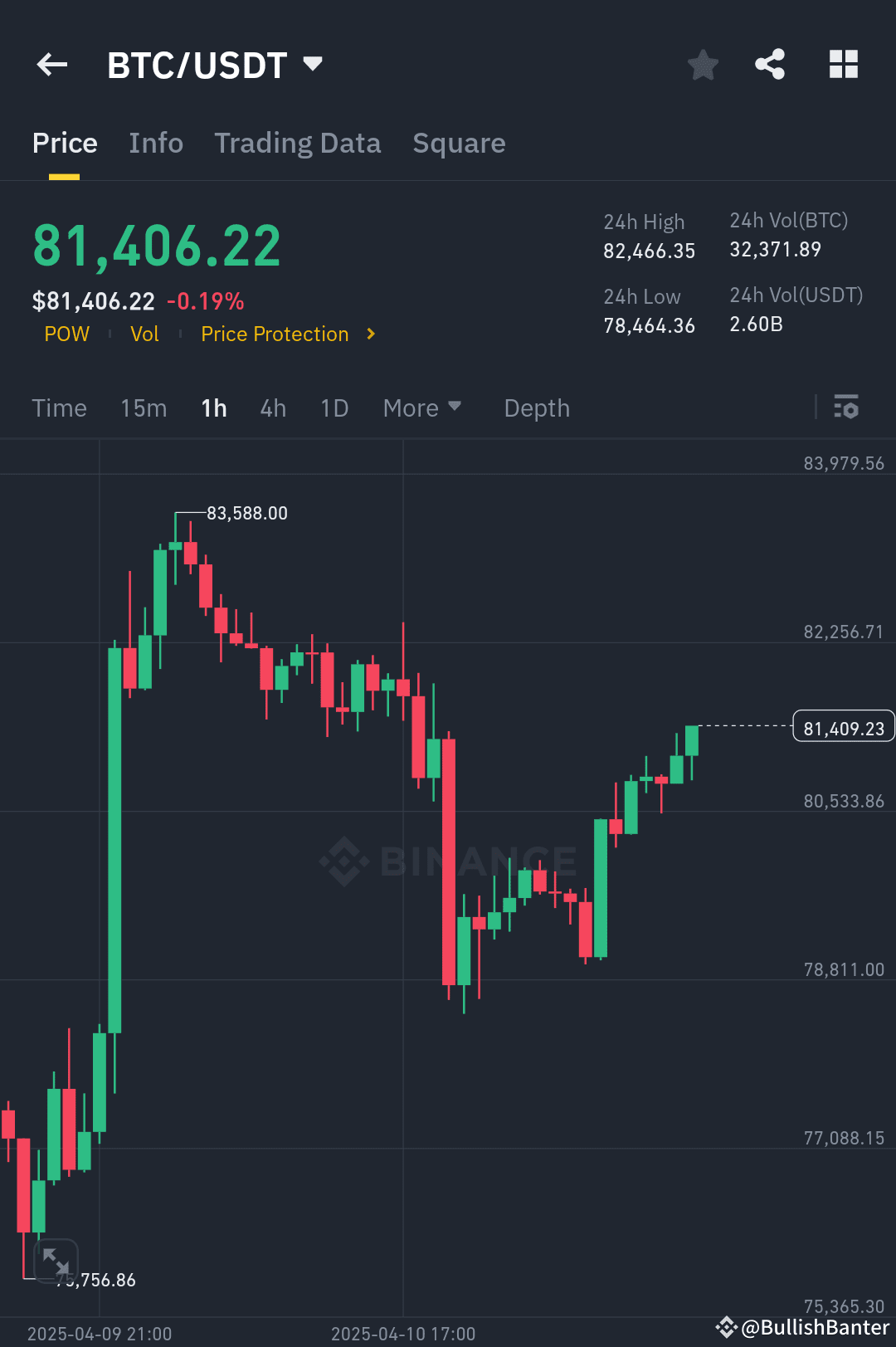This screenshot has height=1347, width=896.
Task: Share the BTC/USDT chart
Action: tap(769, 64)
